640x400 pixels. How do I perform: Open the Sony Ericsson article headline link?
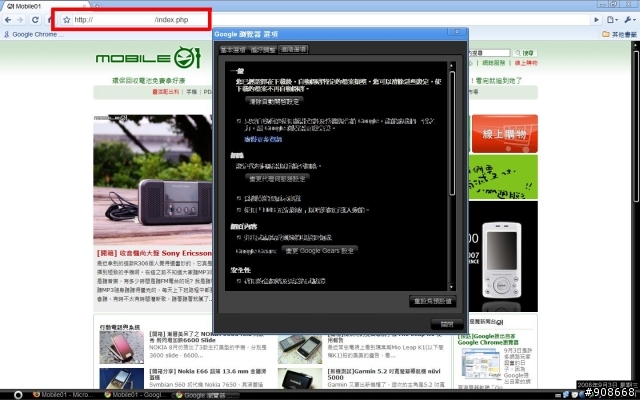154,253
